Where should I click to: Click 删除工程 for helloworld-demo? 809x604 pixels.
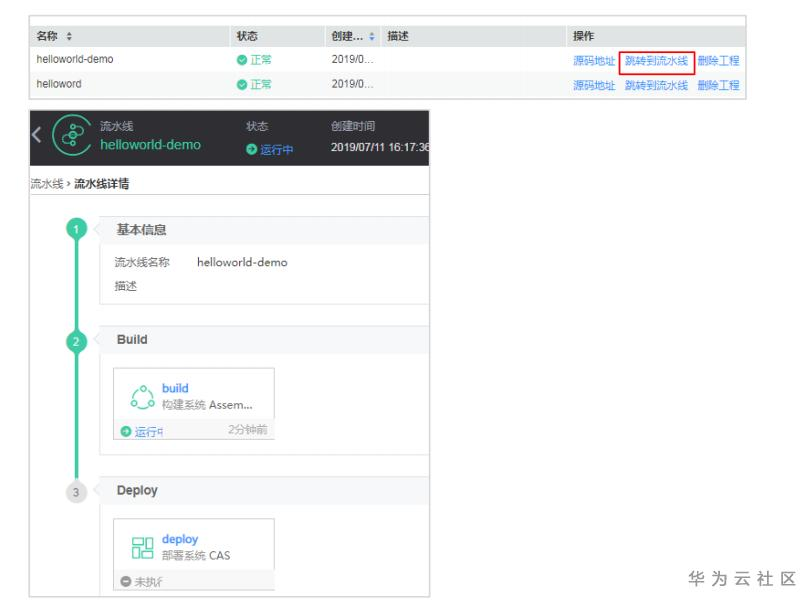pos(718,60)
